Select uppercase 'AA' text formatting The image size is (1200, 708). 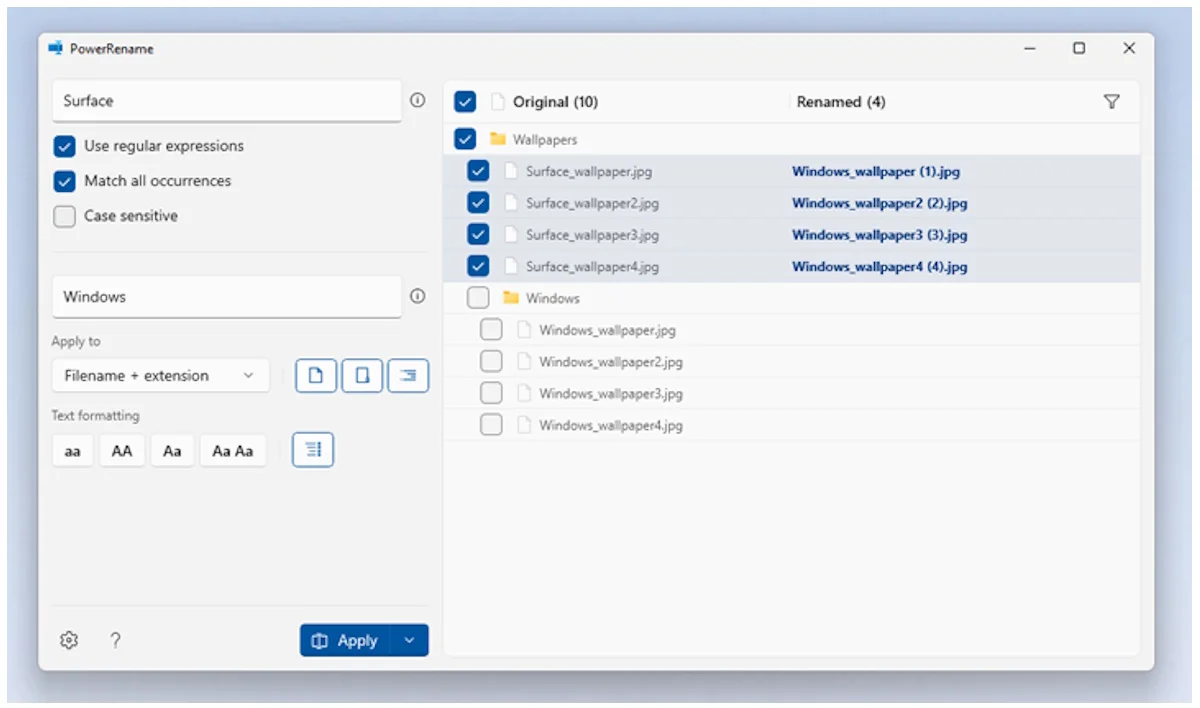coord(122,451)
